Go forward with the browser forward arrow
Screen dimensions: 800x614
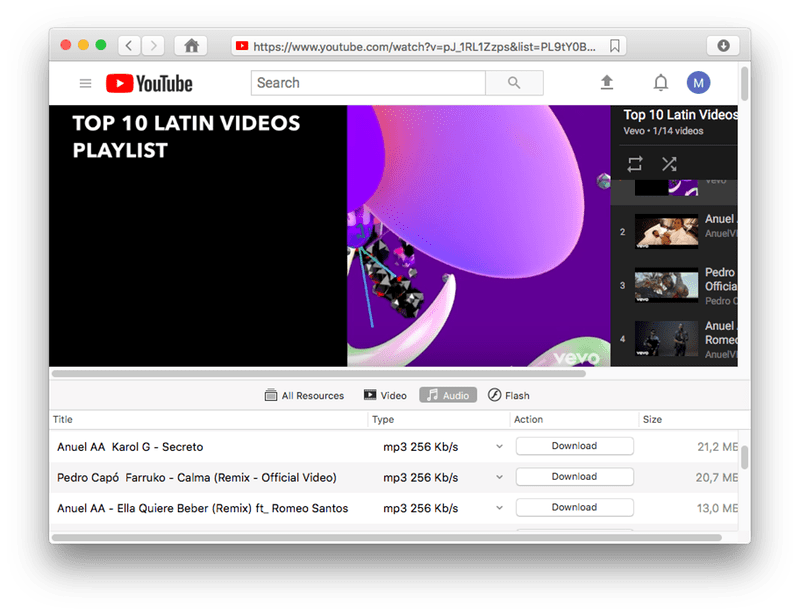[153, 46]
